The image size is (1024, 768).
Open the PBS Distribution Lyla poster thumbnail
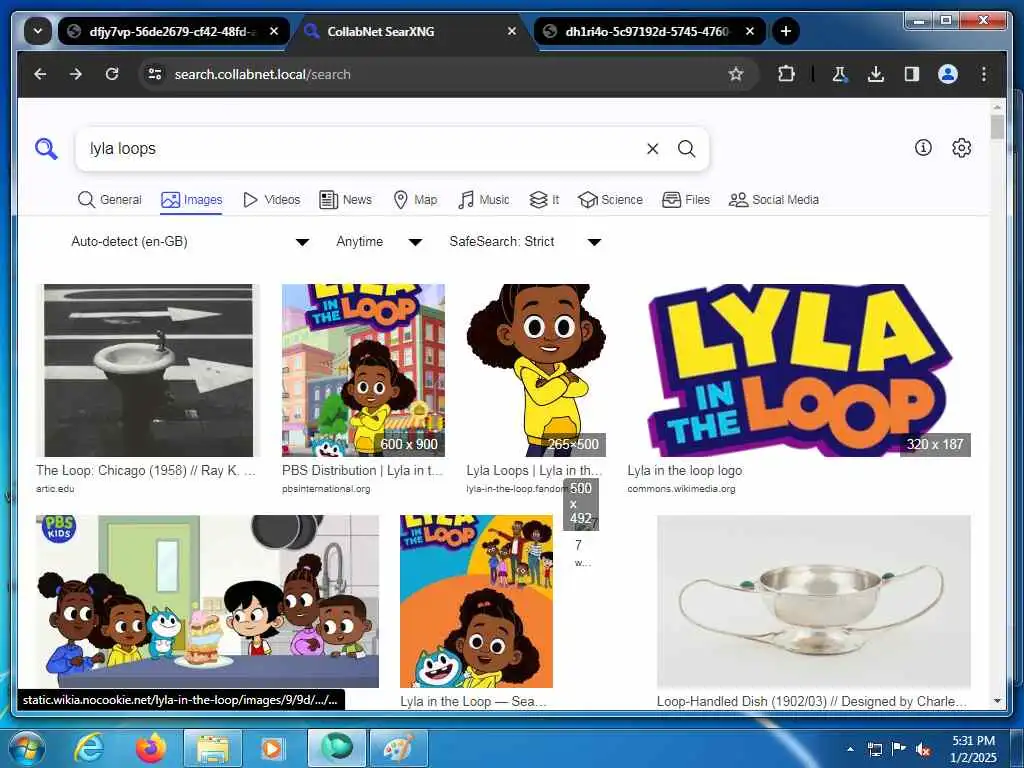pyautogui.click(x=363, y=370)
